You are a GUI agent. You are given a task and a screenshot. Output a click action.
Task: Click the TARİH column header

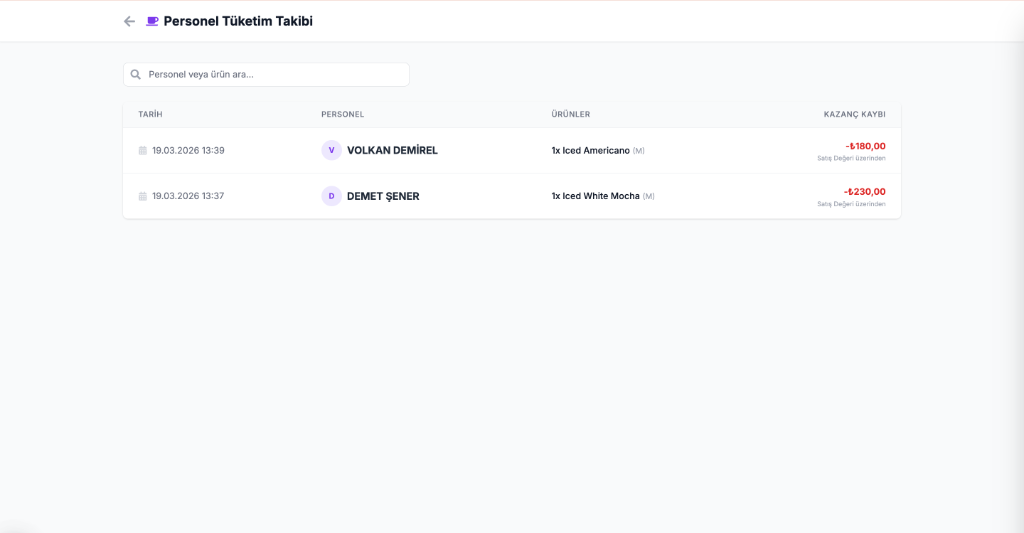pos(150,114)
